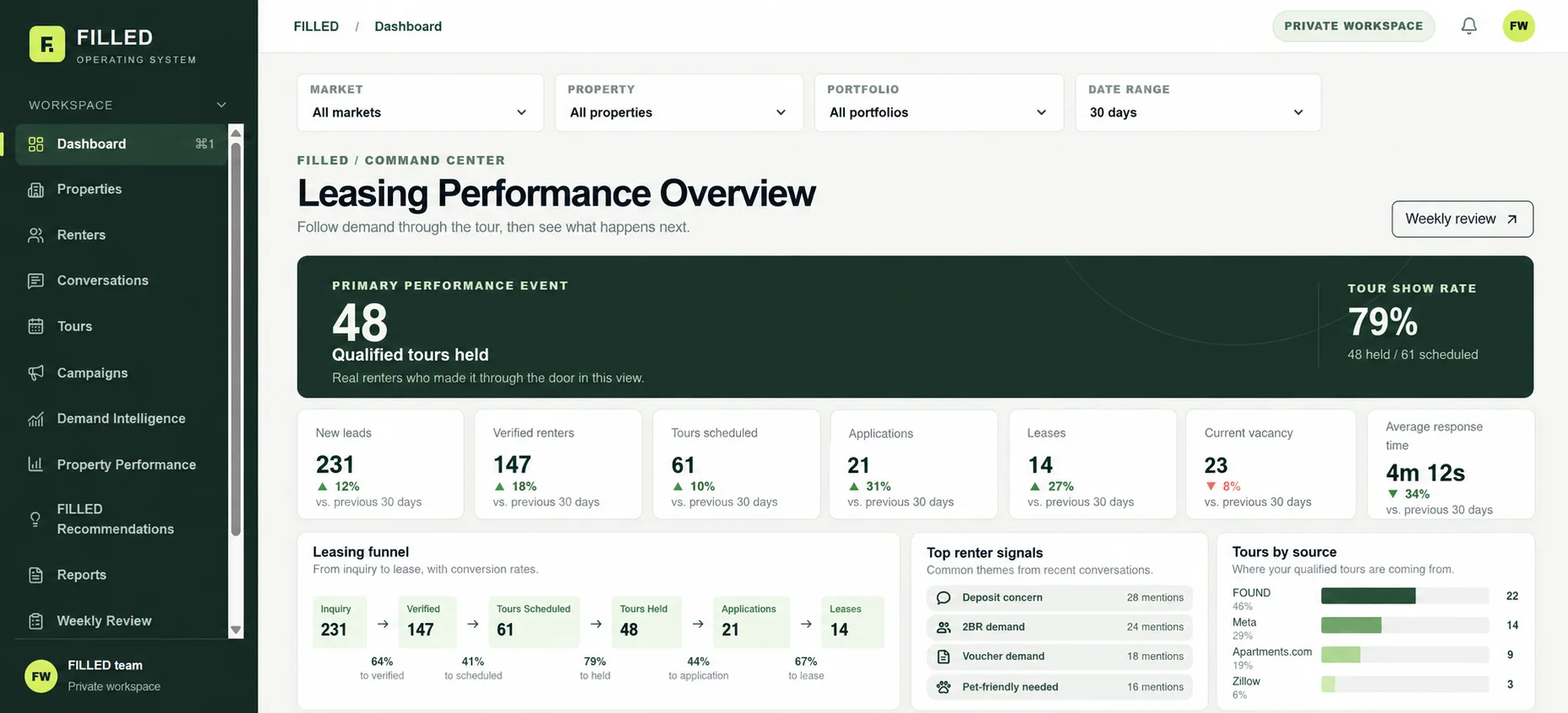Click the Meta tours source bar
This screenshot has height=713, width=1568.
(x=1404, y=625)
